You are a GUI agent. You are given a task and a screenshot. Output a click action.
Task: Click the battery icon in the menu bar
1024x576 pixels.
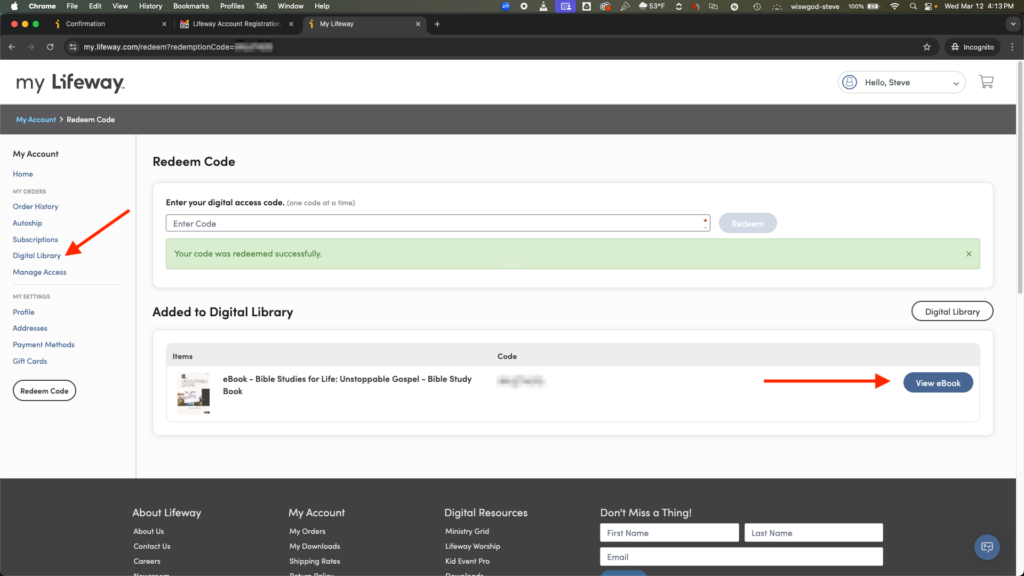(x=873, y=6)
